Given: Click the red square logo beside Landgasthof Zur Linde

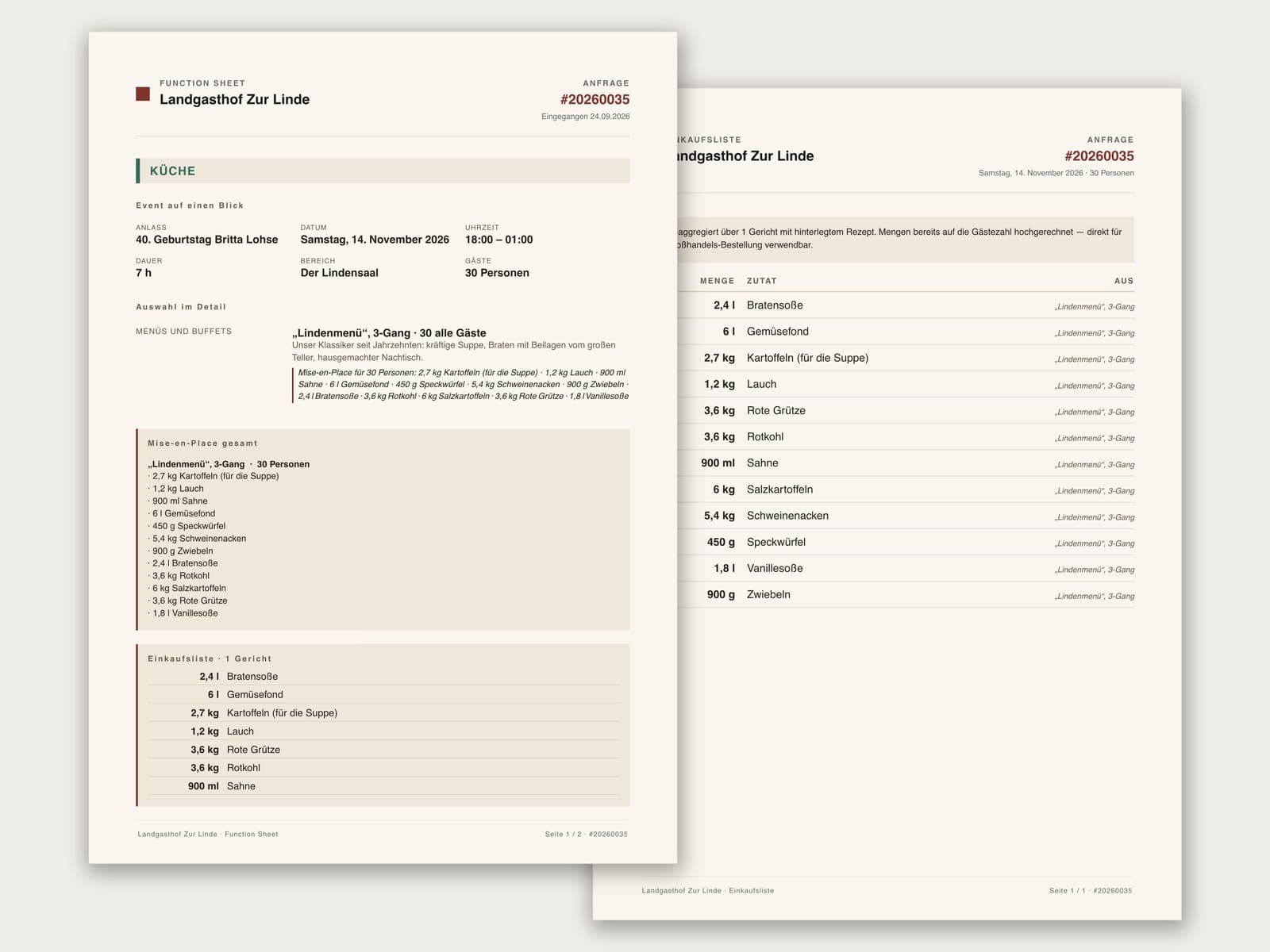Looking at the screenshot, I should [143, 94].
